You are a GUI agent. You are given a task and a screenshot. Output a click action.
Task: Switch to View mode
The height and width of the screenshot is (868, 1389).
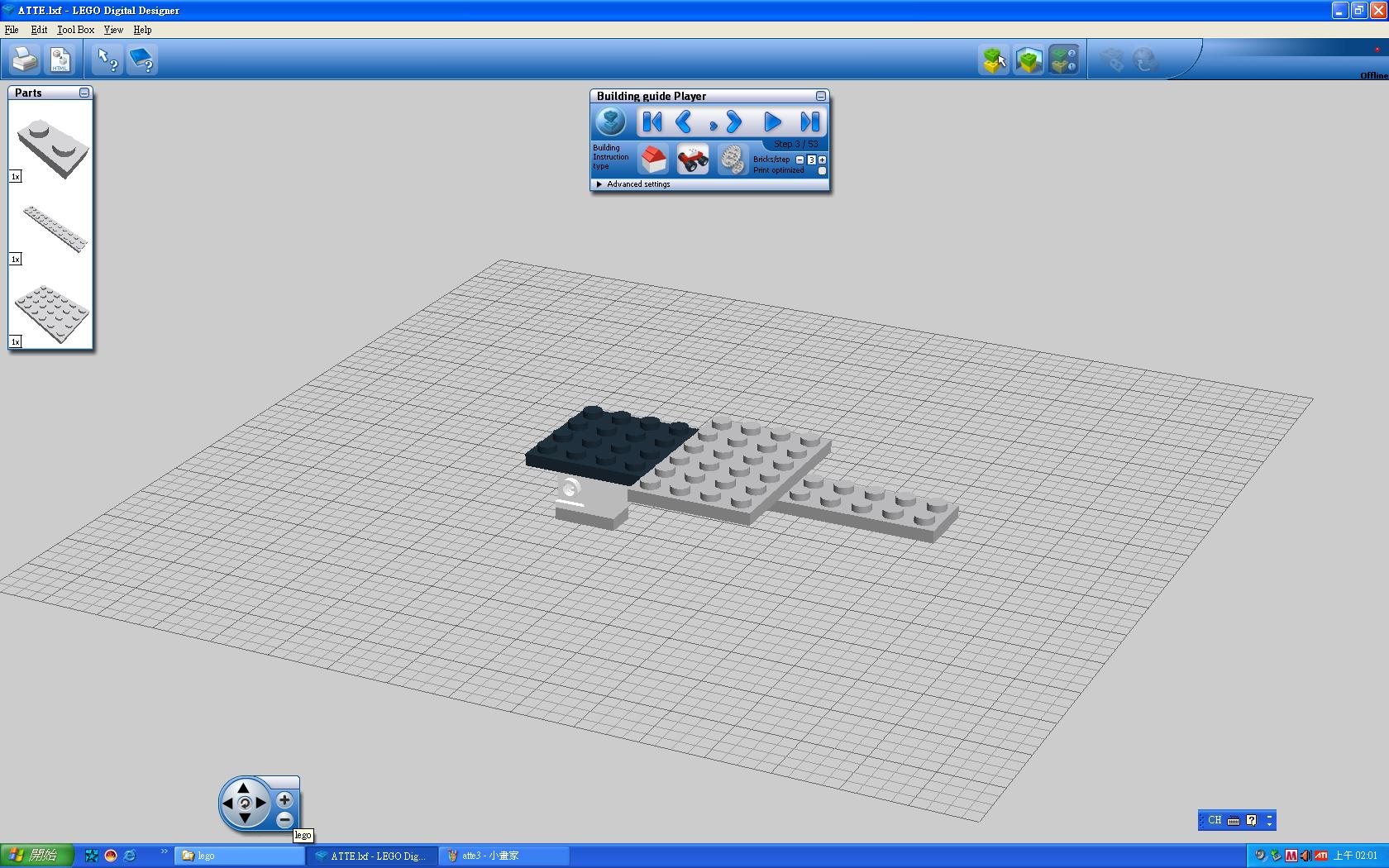tap(1029, 60)
